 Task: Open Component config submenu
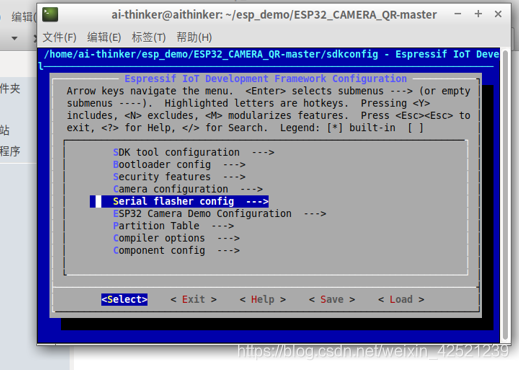(x=176, y=251)
